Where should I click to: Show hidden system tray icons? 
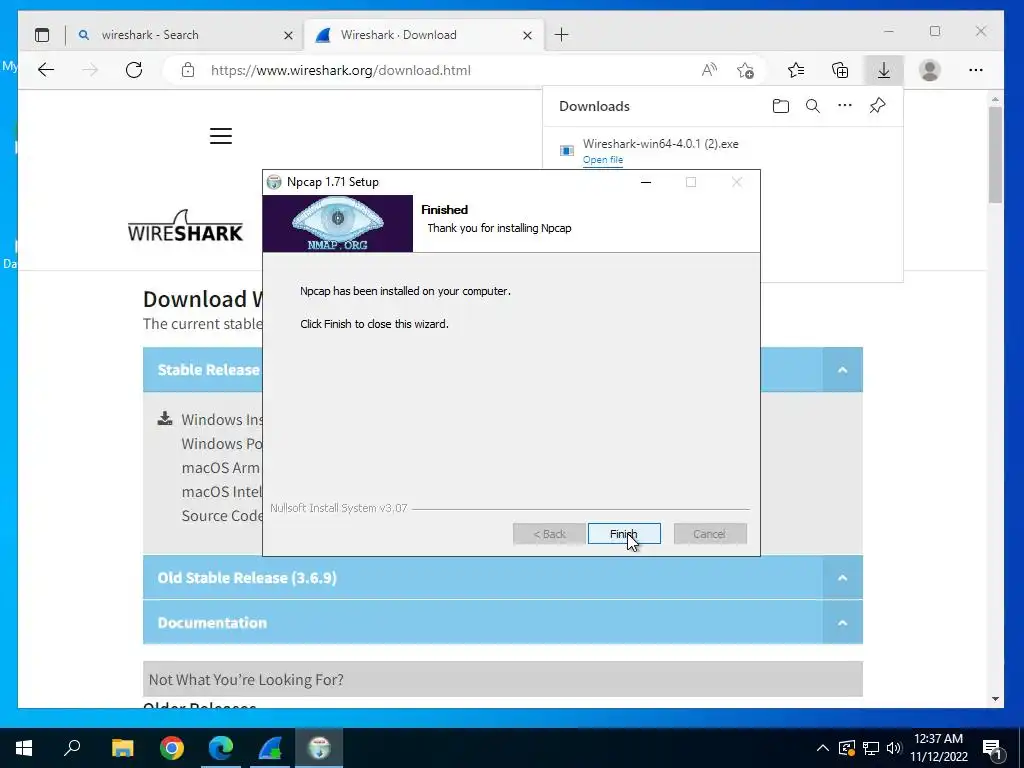pos(823,748)
